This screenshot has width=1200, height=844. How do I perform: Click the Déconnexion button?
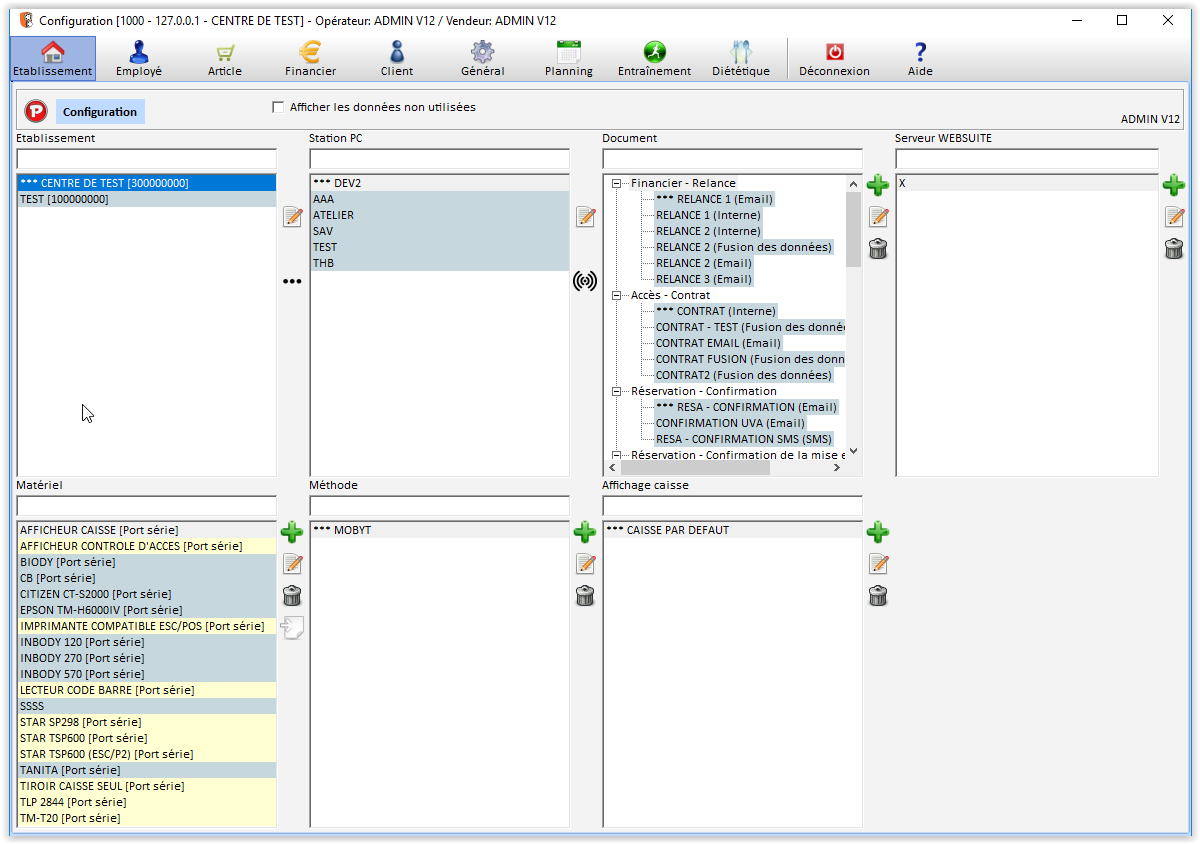[x=834, y=59]
